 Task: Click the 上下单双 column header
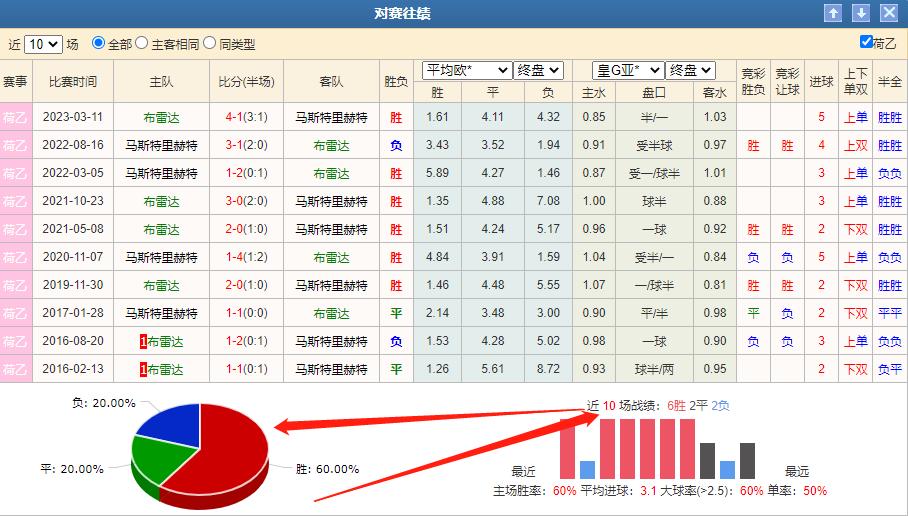tap(855, 82)
